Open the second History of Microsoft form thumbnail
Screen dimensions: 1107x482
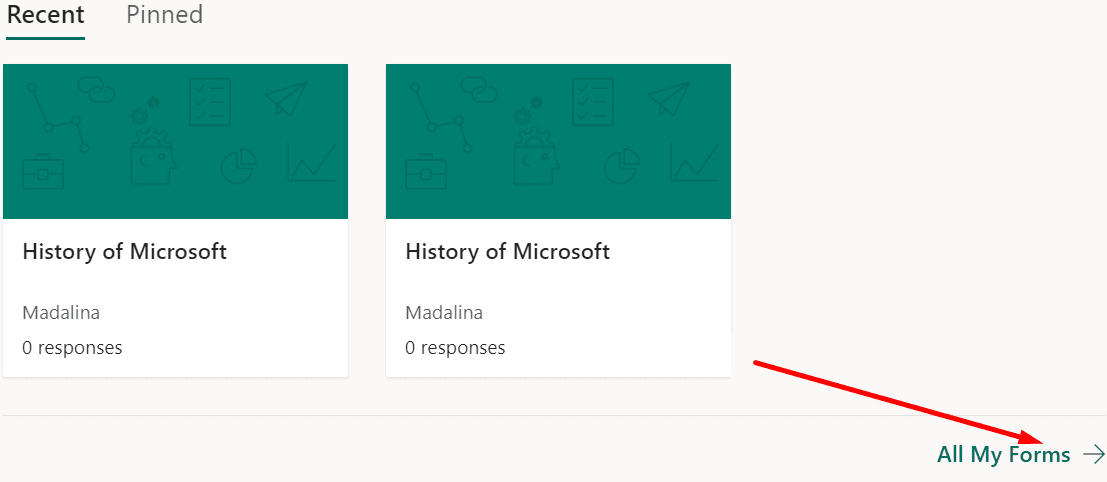(558, 141)
